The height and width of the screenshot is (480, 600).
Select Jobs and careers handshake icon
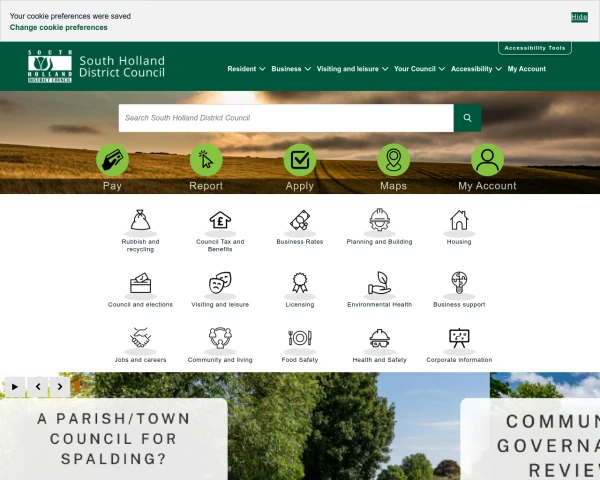coord(140,338)
